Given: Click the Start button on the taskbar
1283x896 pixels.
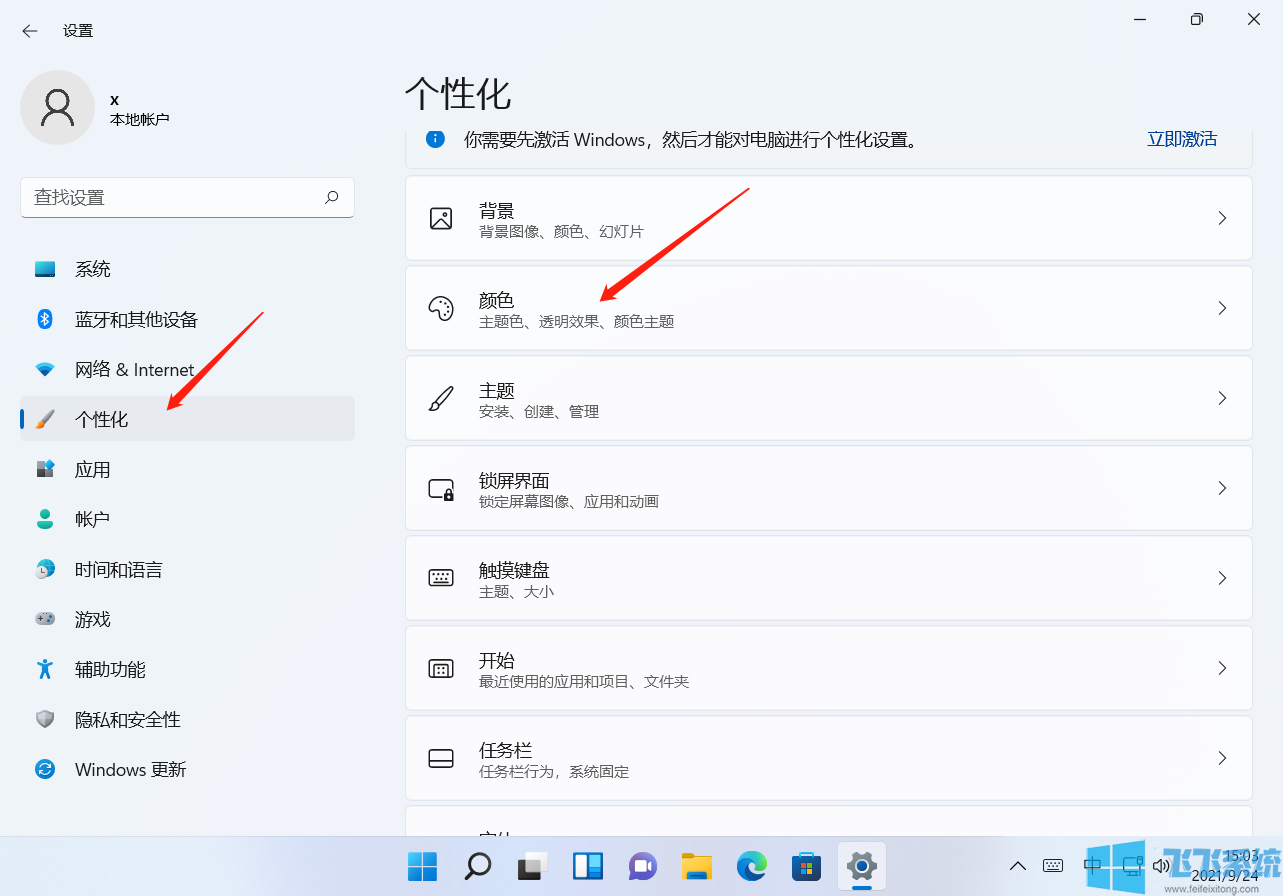Looking at the screenshot, I should (421, 866).
